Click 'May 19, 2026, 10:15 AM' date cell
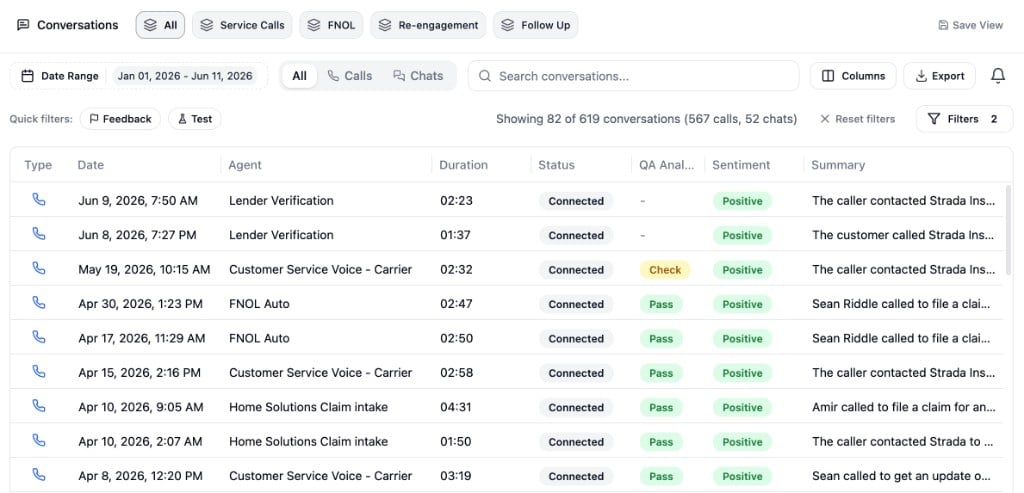The image size is (1024, 493). pyautogui.click(x=144, y=269)
